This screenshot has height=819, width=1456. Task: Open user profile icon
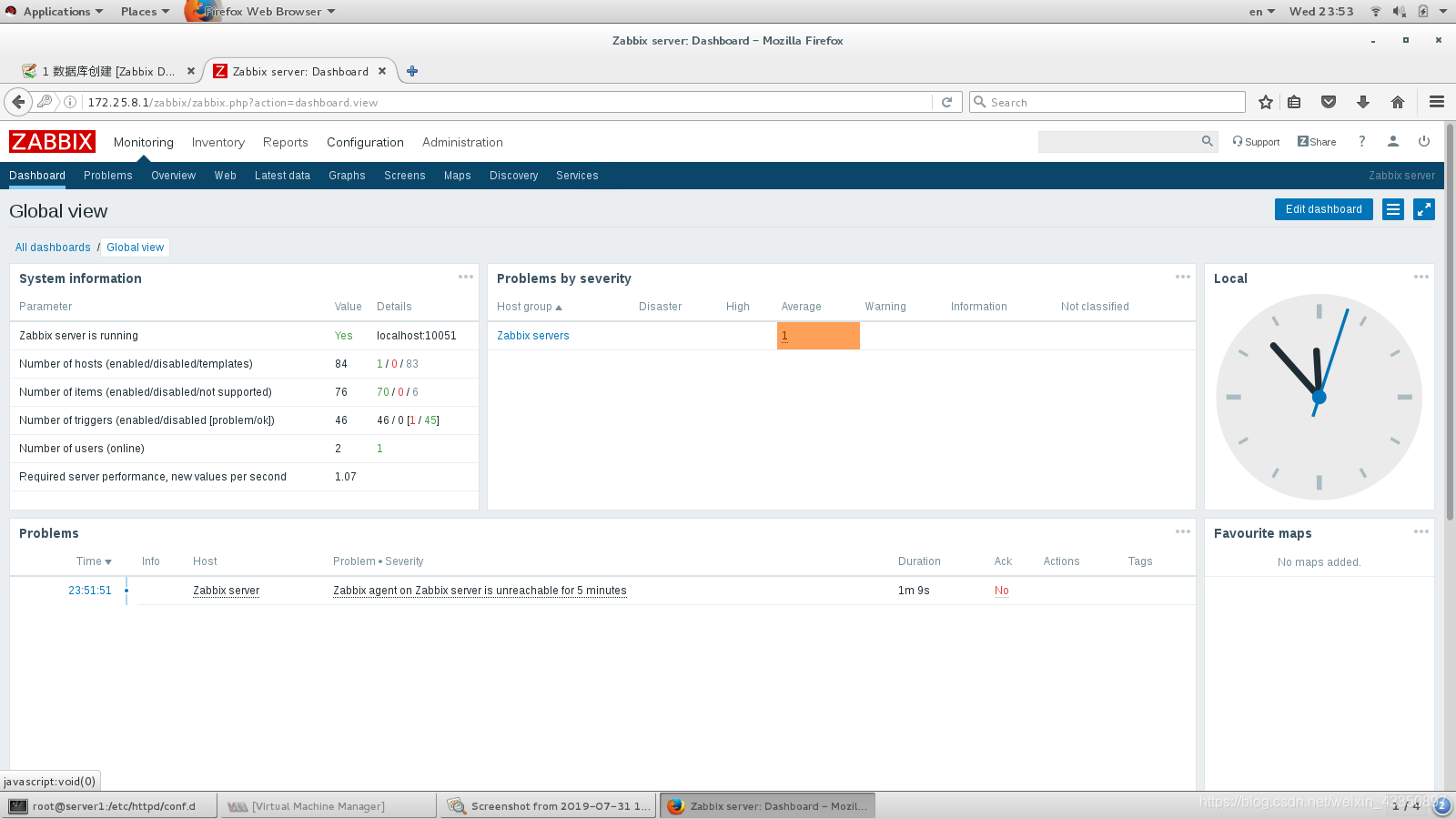pos(1392,141)
